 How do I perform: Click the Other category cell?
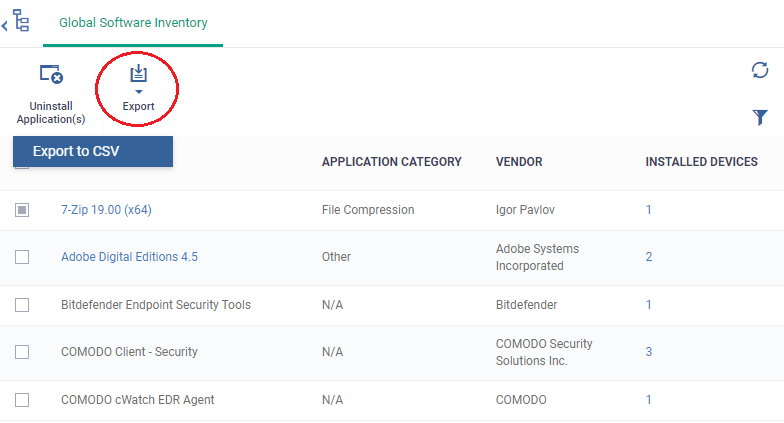point(336,257)
